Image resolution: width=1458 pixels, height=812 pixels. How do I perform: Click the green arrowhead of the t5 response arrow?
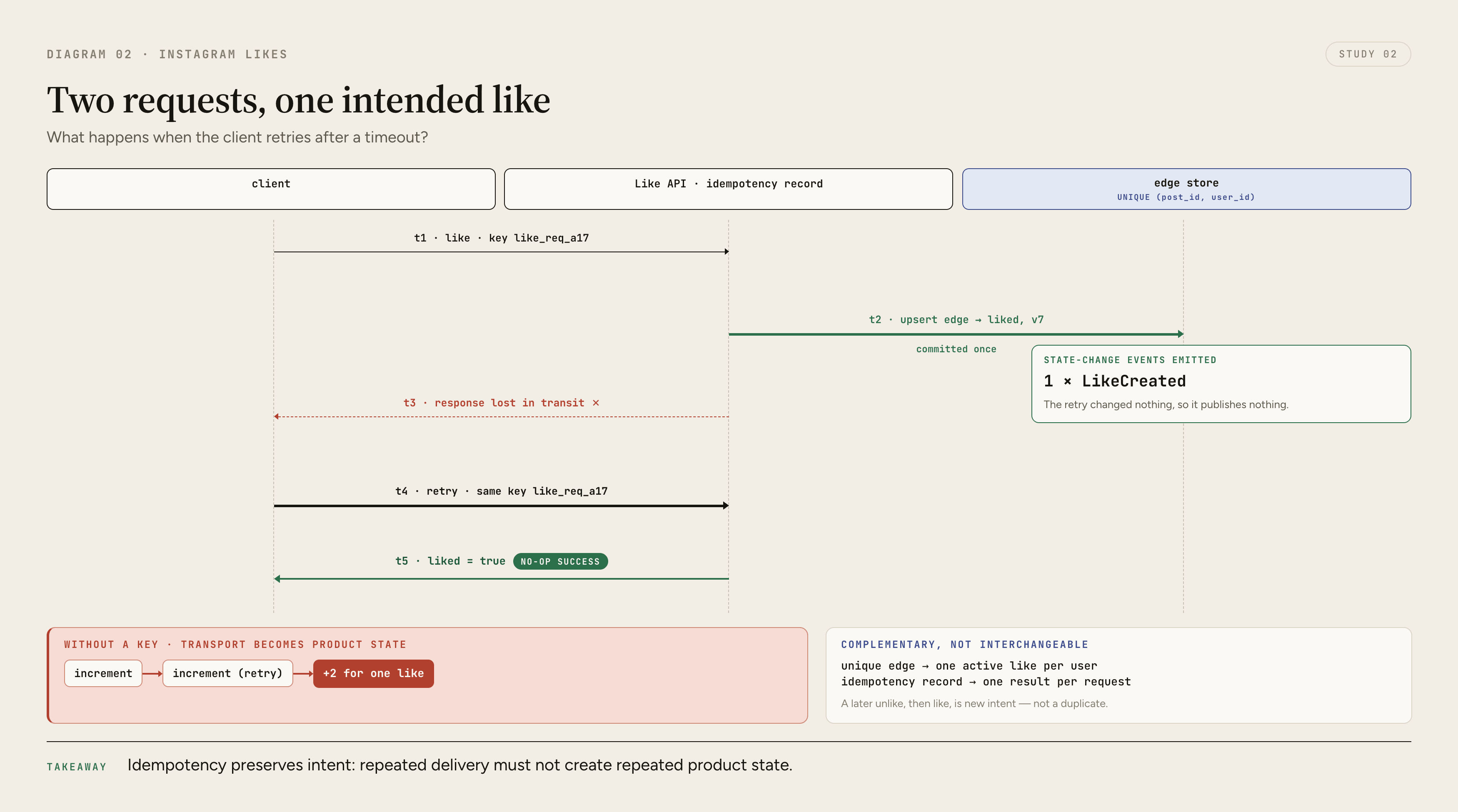pos(277,579)
